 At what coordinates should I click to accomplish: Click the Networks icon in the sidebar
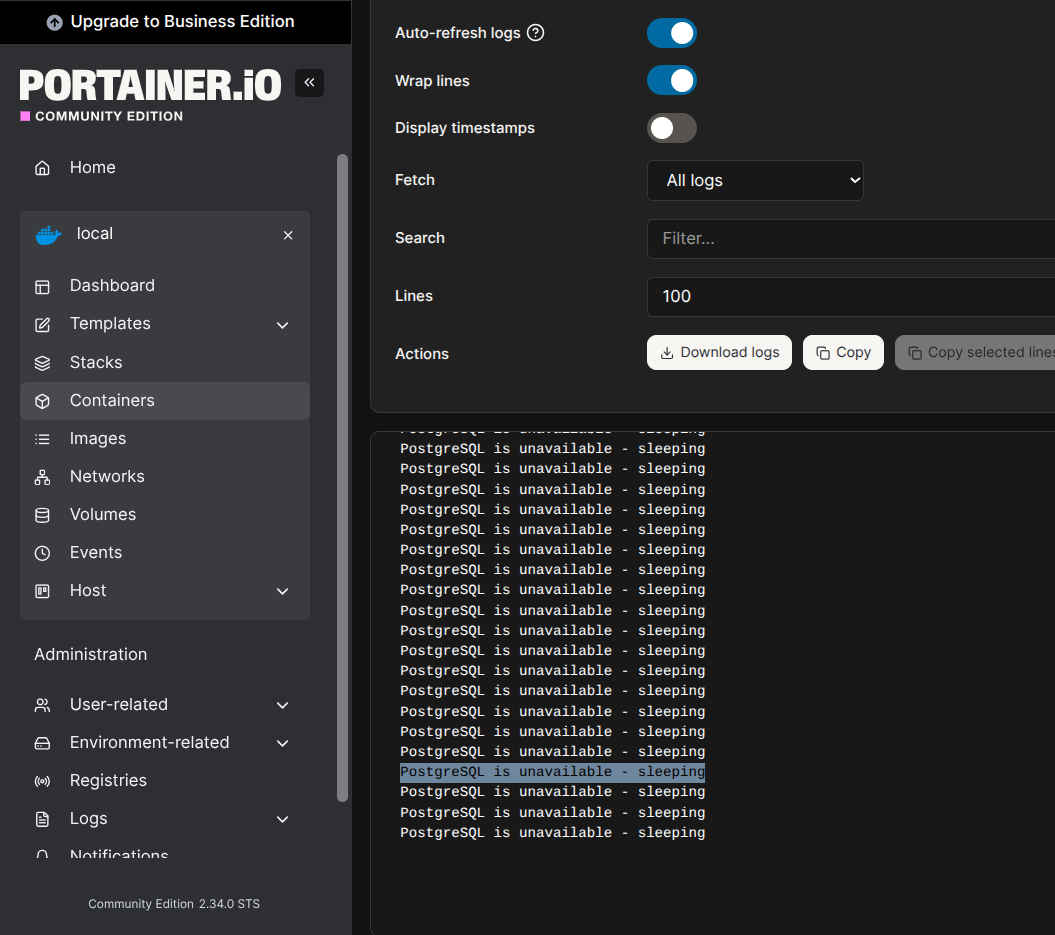tap(42, 477)
